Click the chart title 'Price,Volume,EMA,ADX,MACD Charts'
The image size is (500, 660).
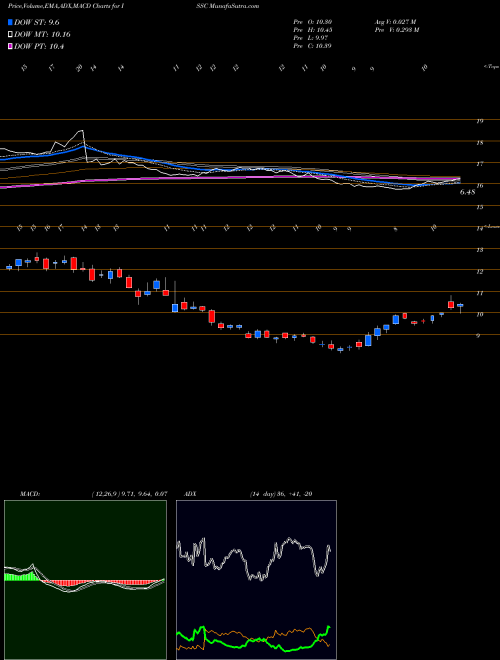61,6
